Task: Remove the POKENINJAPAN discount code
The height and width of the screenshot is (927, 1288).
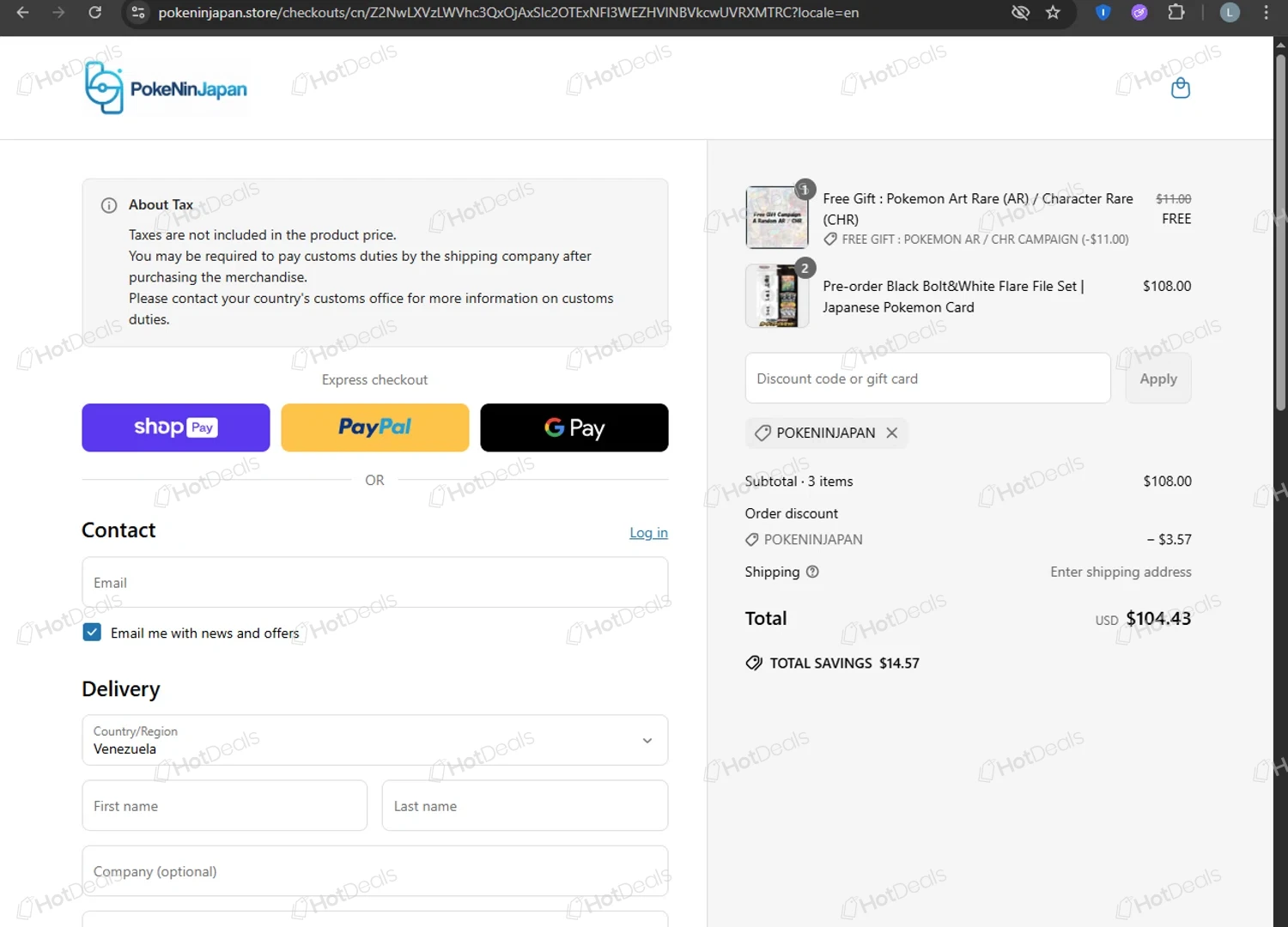Action: (892, 433)
